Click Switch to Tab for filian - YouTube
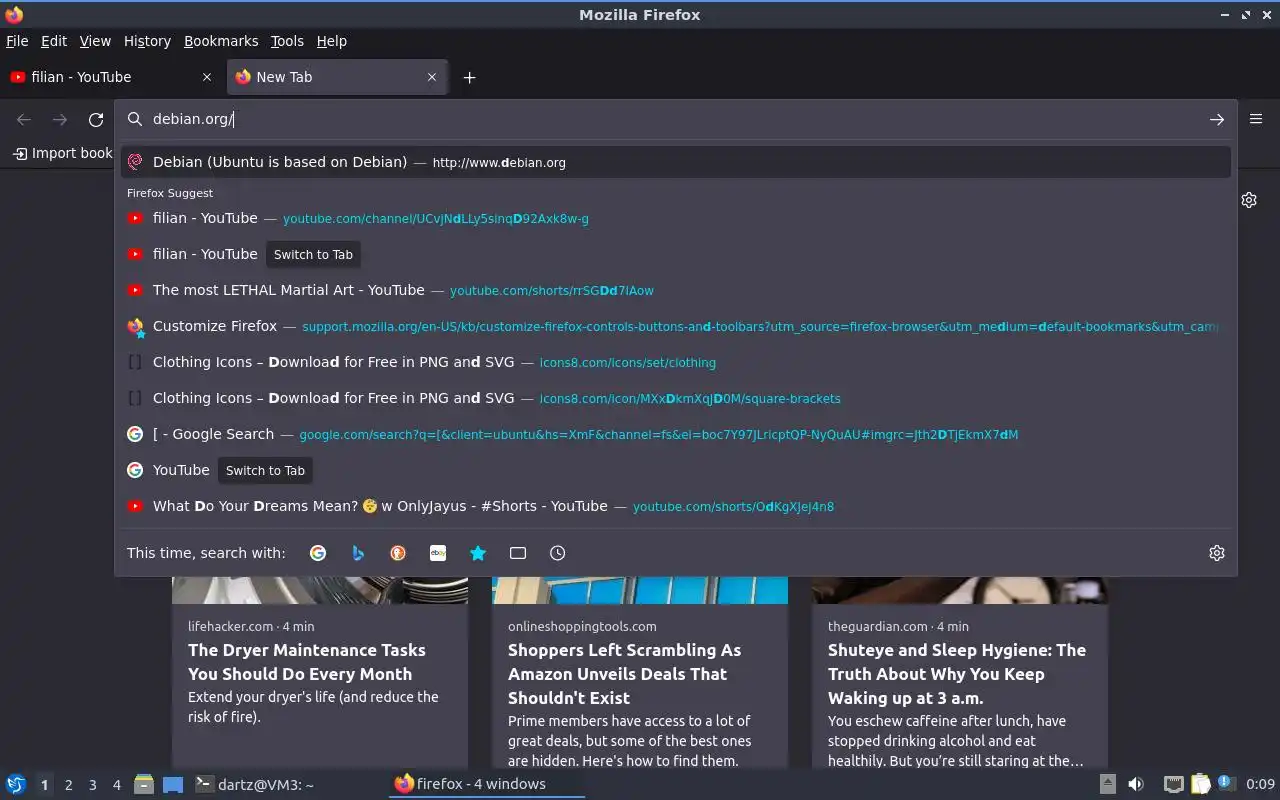Viewport: 1280px width, 800px height. coord(313,254)
